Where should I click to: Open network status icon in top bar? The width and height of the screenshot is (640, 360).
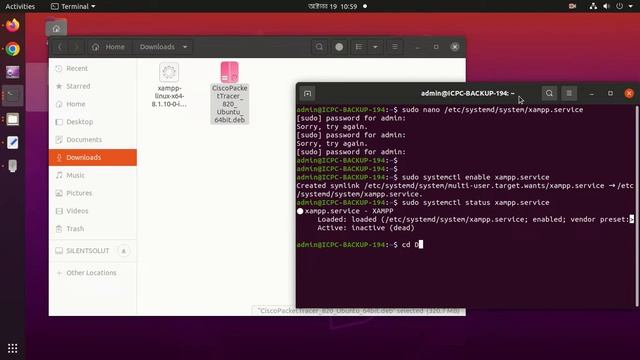(x=593, y=6)
